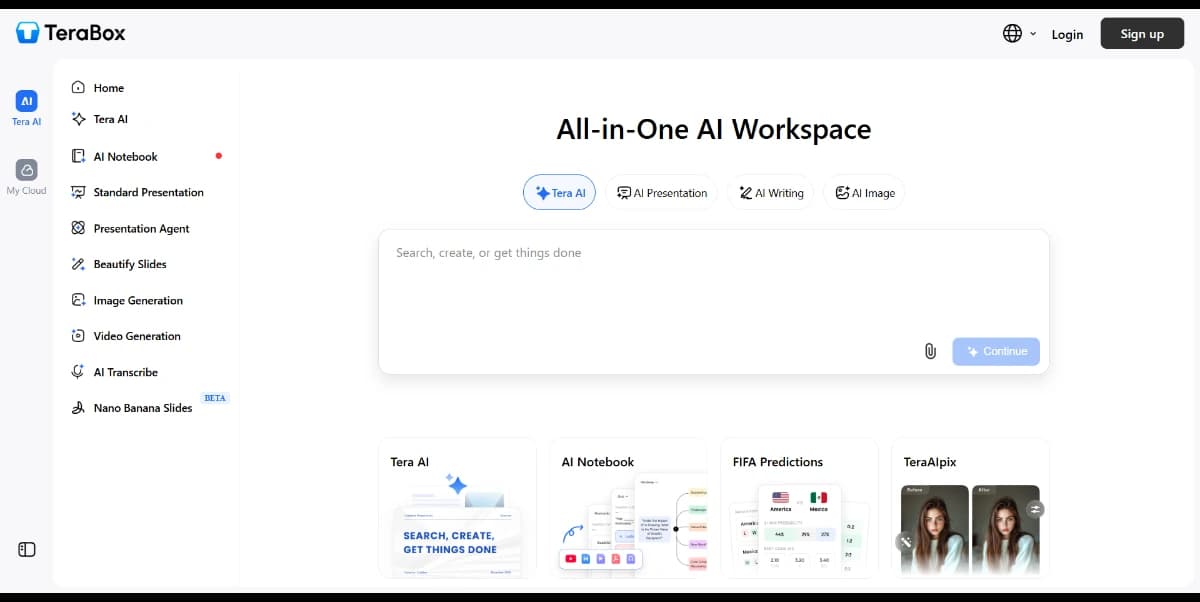Open Standard Presentation menu item
The image size is (1200, 602).
point(147,192)
